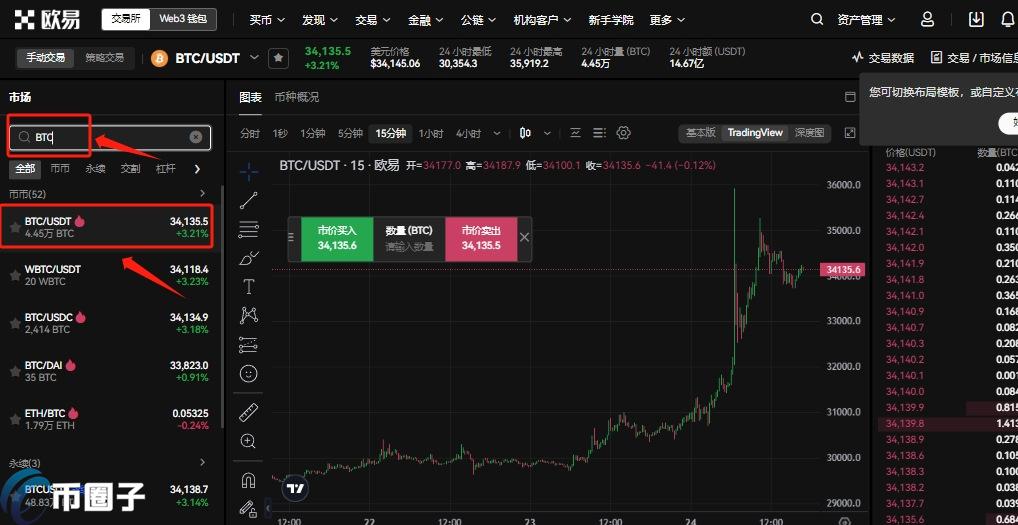Viewport: 1018px width, 525px height.
Task: Expand the chart to fullscreen
Action: [850, 133]
